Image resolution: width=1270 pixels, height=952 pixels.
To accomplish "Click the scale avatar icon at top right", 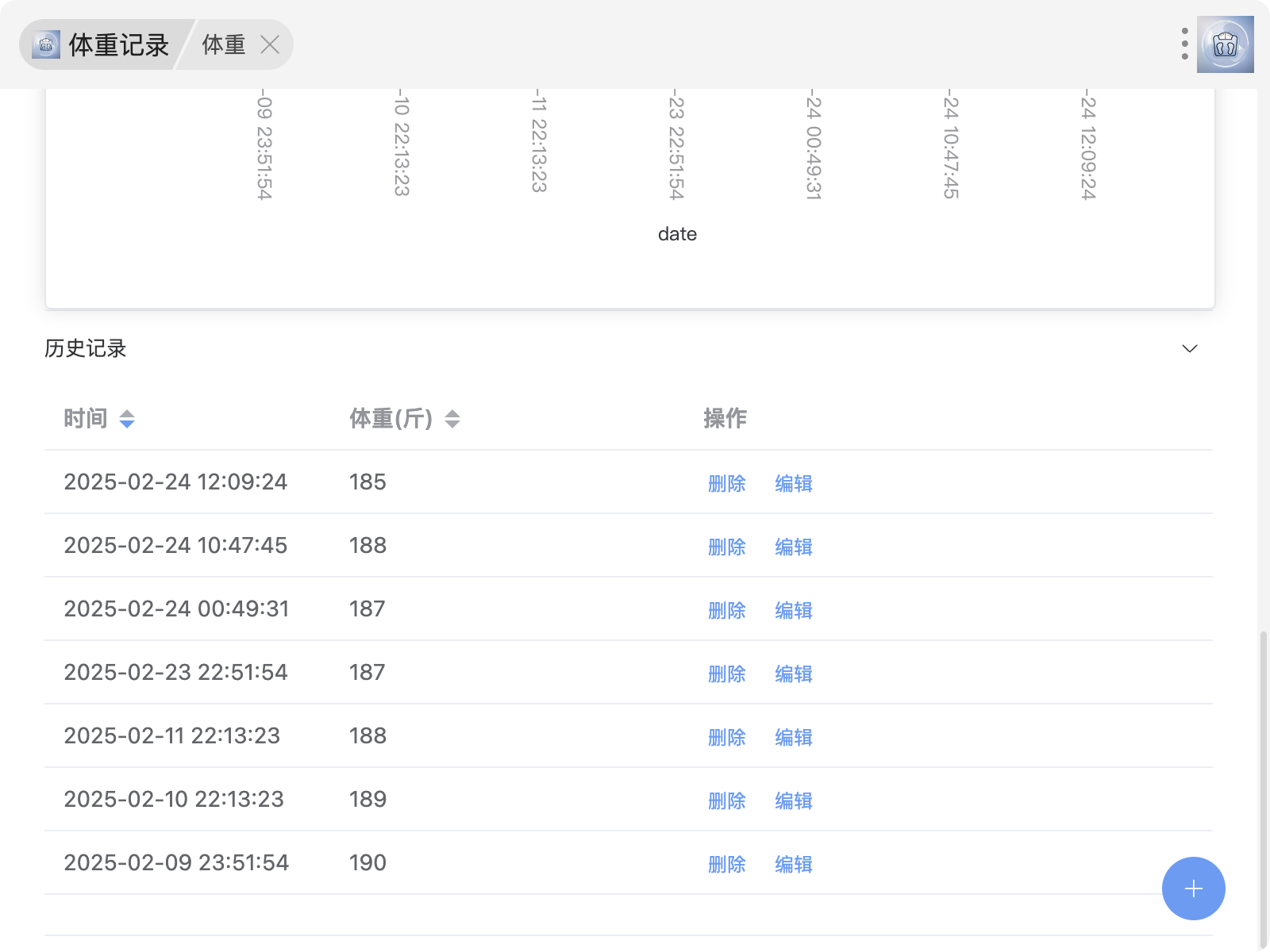I will click(x=1226, y=44).
